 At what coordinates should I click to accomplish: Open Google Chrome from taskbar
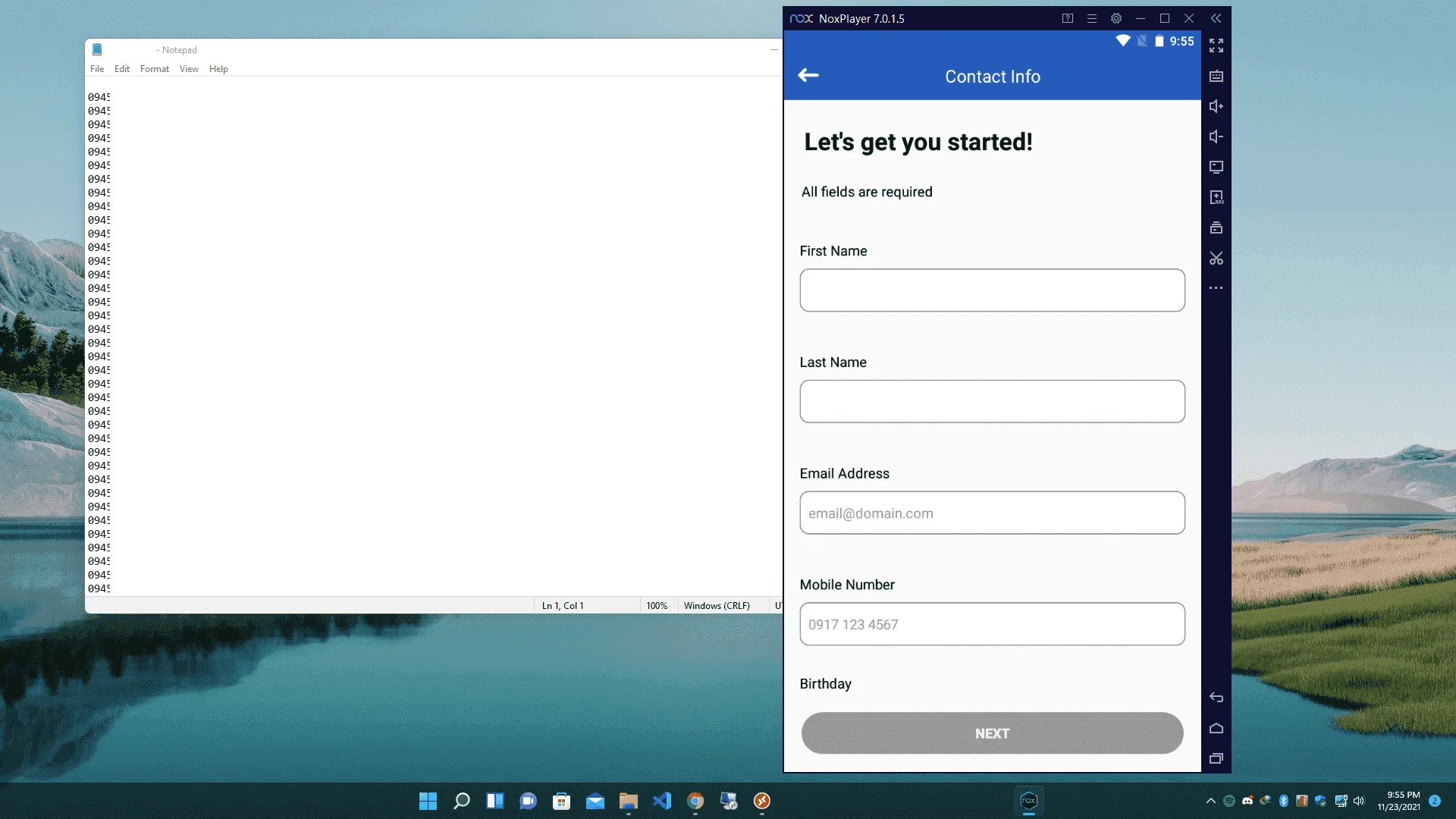(x=695, y=801)
